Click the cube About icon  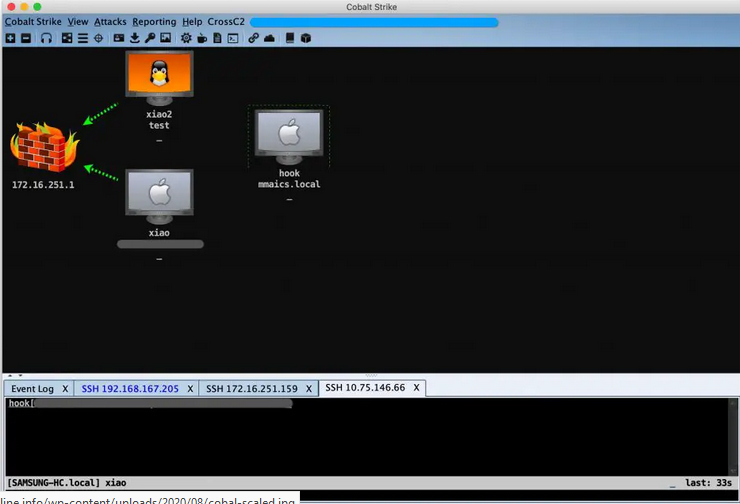[306, 38]
